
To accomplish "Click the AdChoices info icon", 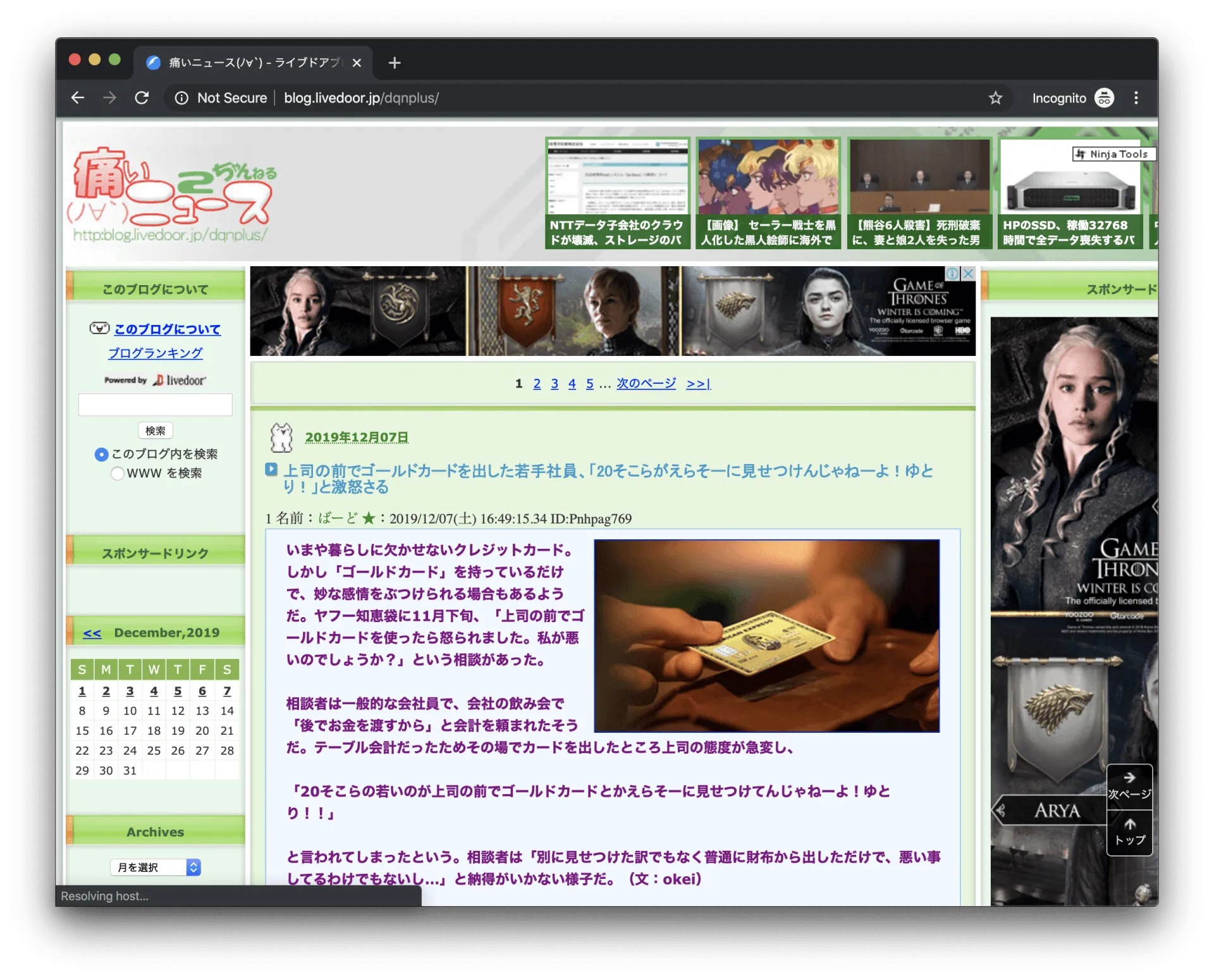I will tap(952, 274).
